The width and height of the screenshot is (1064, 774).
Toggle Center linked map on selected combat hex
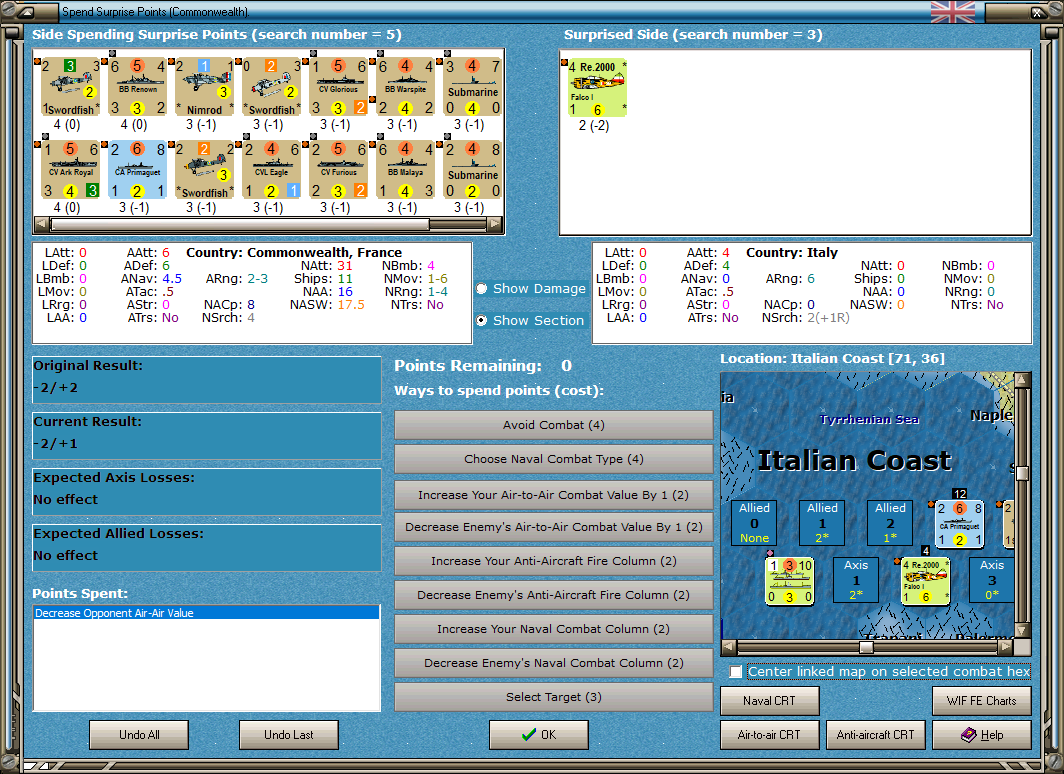click(736, 672)
